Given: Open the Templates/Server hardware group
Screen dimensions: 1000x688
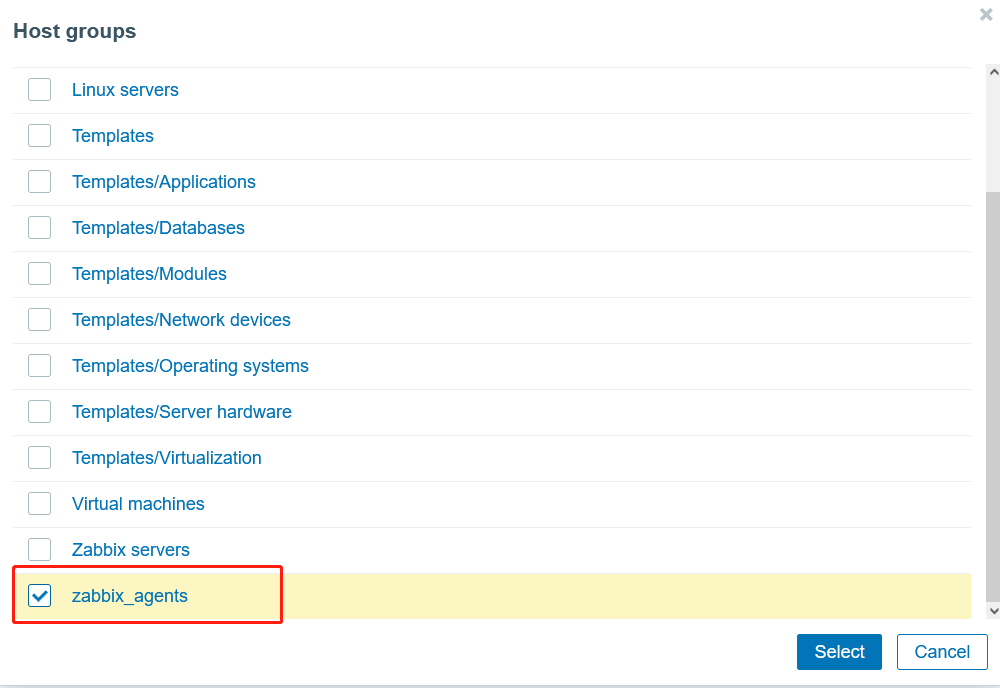Looking at the screenshot, I should [181, 411].
